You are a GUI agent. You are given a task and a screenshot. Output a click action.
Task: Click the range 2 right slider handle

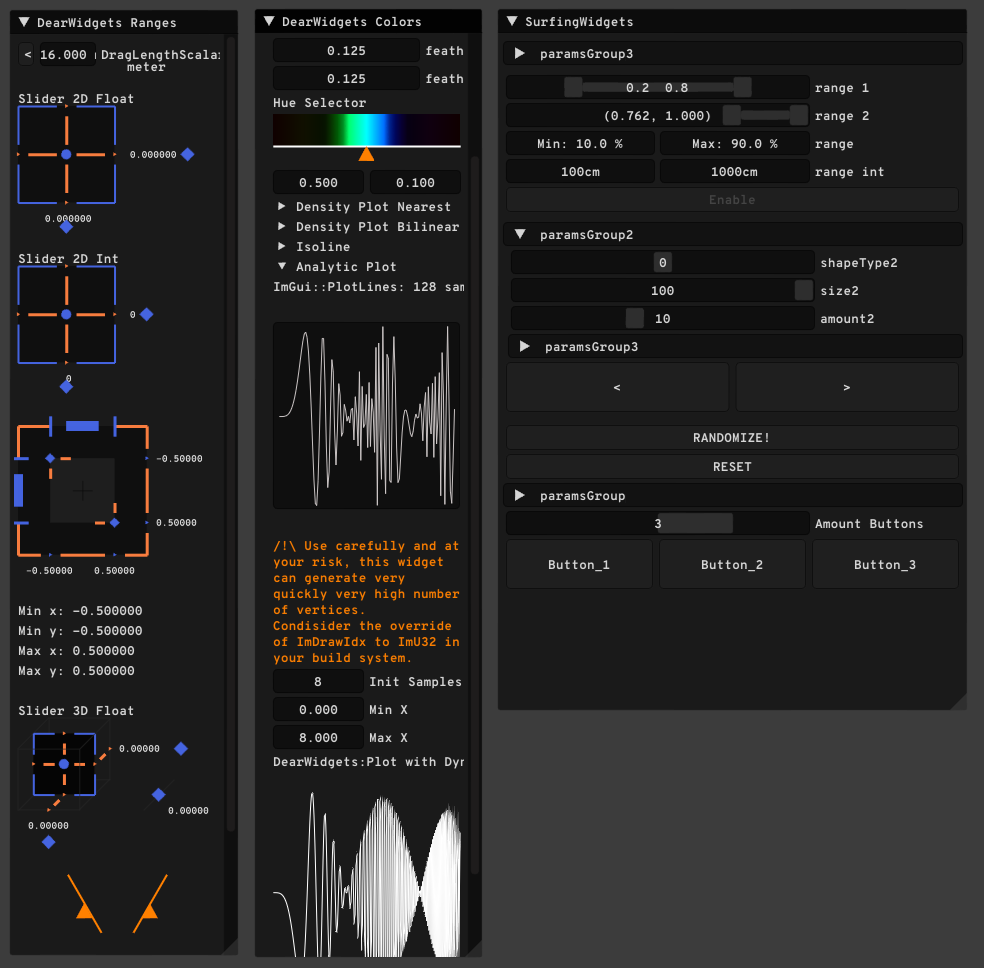point(798,115)
